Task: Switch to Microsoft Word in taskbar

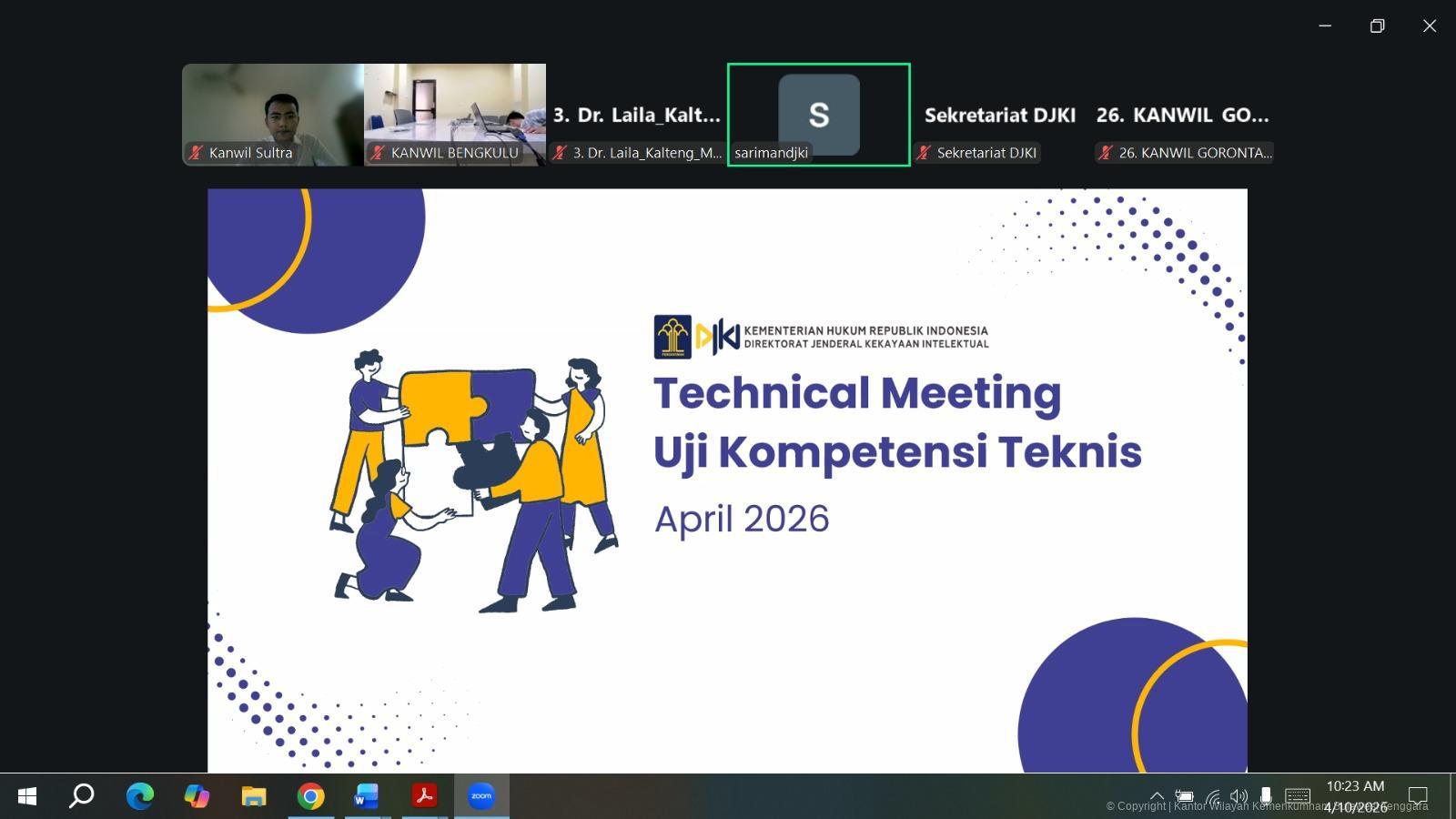Action: tap(367, 796)
